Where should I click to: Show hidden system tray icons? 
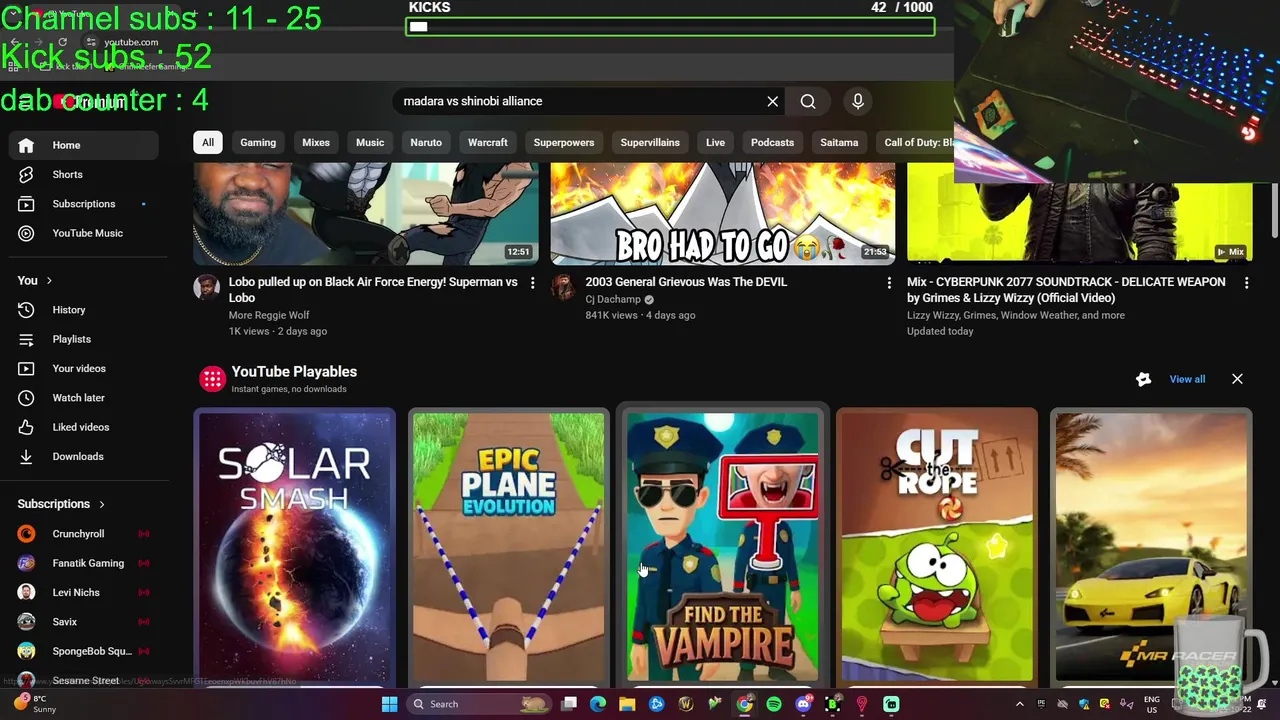(x=1019, y=704)
